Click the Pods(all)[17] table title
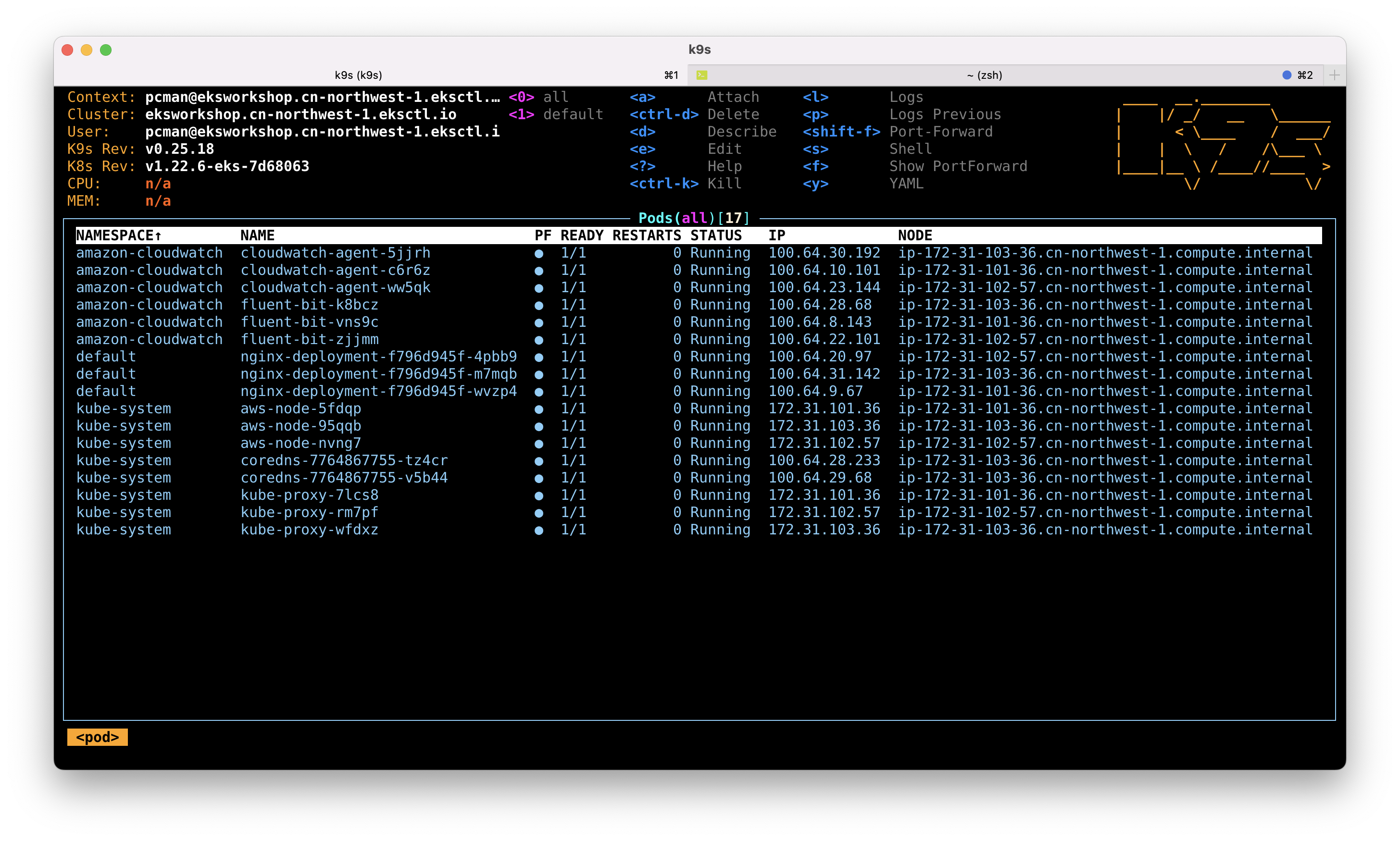 694,218
